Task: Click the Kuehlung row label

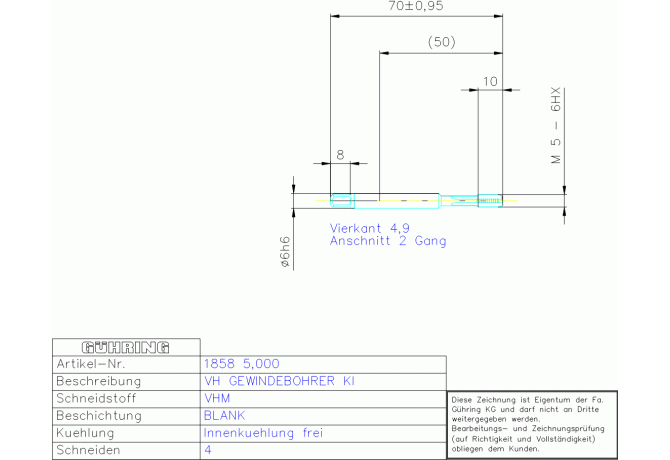Action: tap(85, 433)
